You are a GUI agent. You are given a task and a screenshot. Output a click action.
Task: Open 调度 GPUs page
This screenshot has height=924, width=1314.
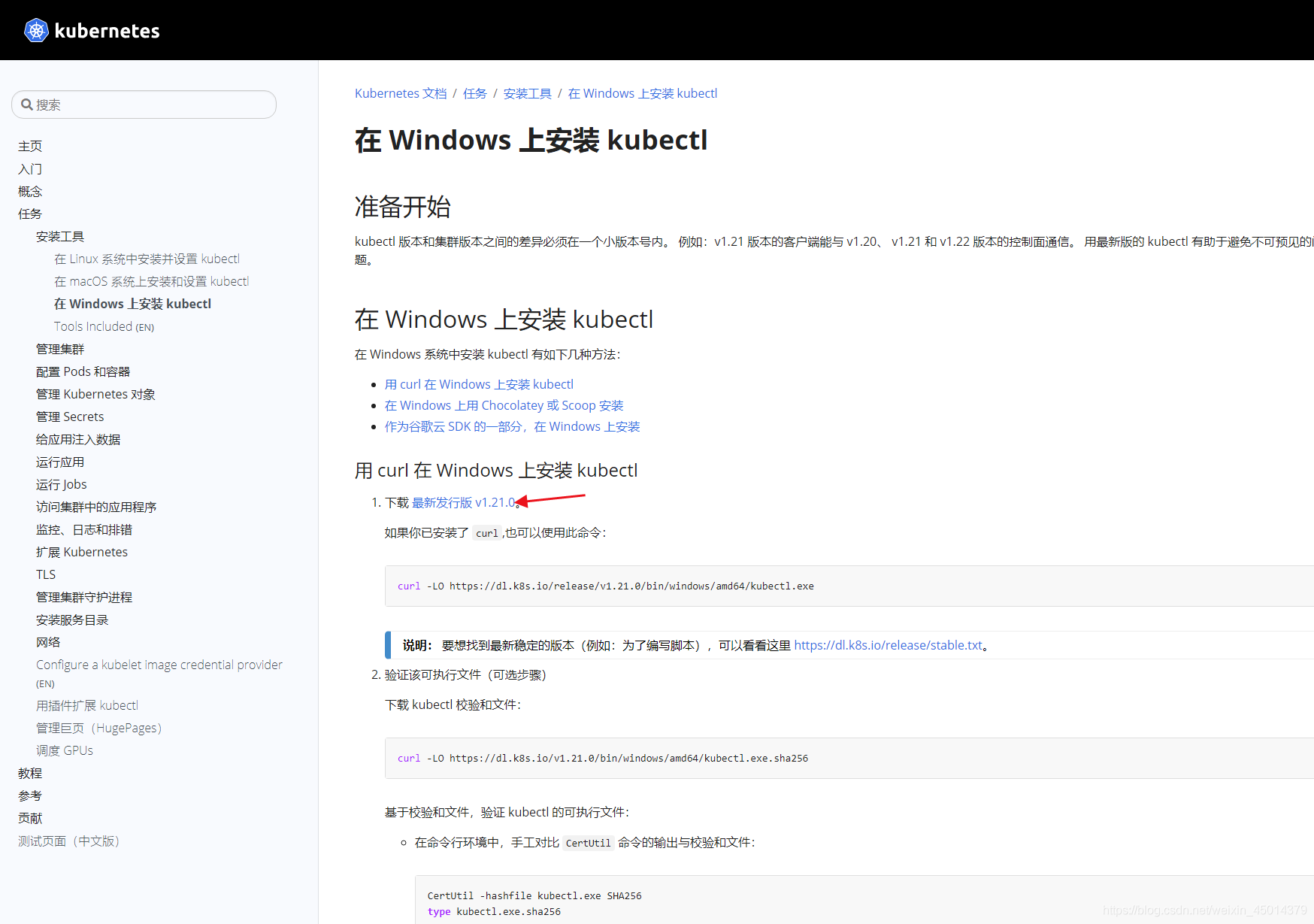[x=64, y=750]
